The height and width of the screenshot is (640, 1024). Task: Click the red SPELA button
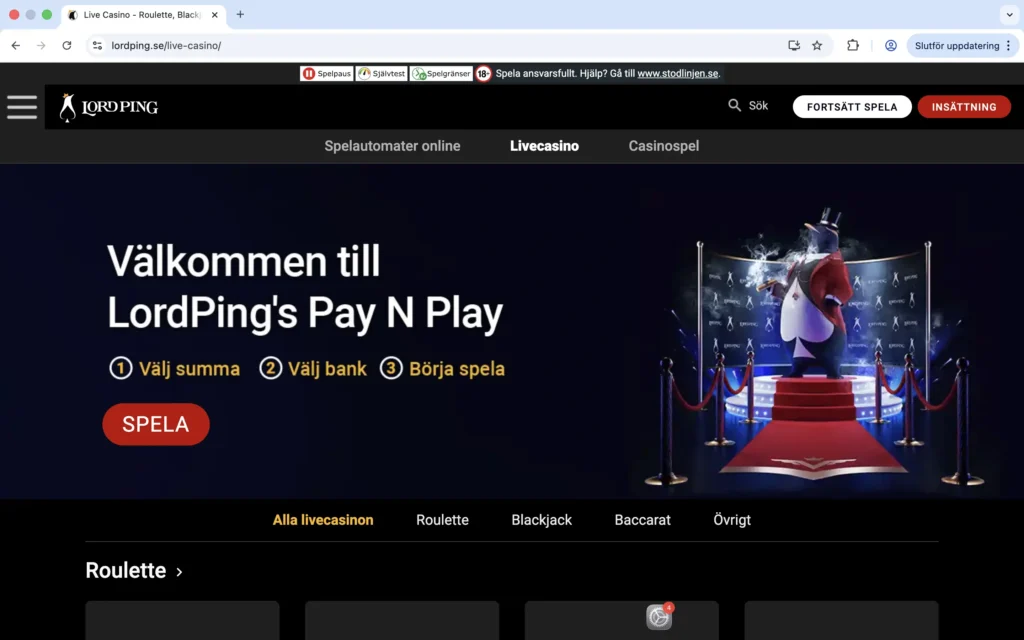coord(155,424)
